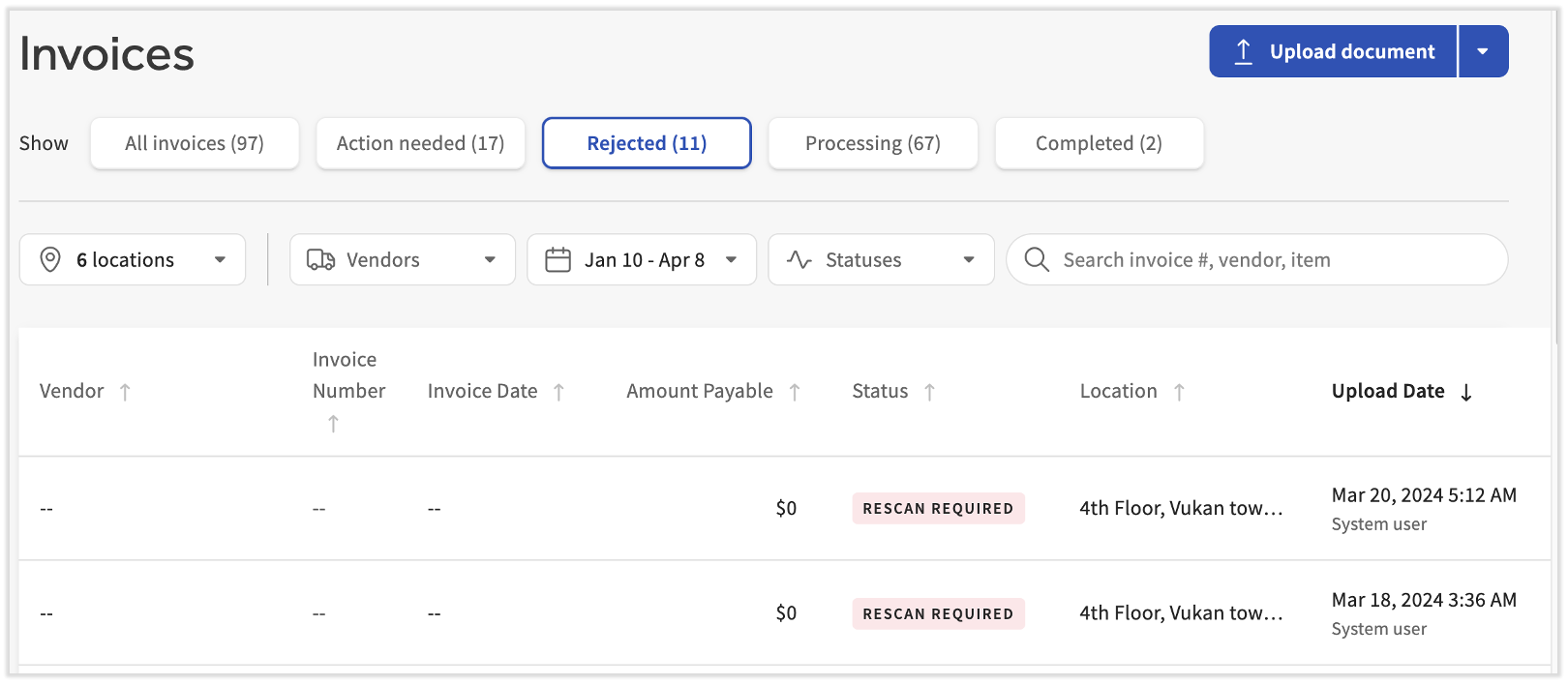The width and height of the screenshot is (1568, 685).
Task: Click the magnifying glass search icon
Action: pos(1037,259)
